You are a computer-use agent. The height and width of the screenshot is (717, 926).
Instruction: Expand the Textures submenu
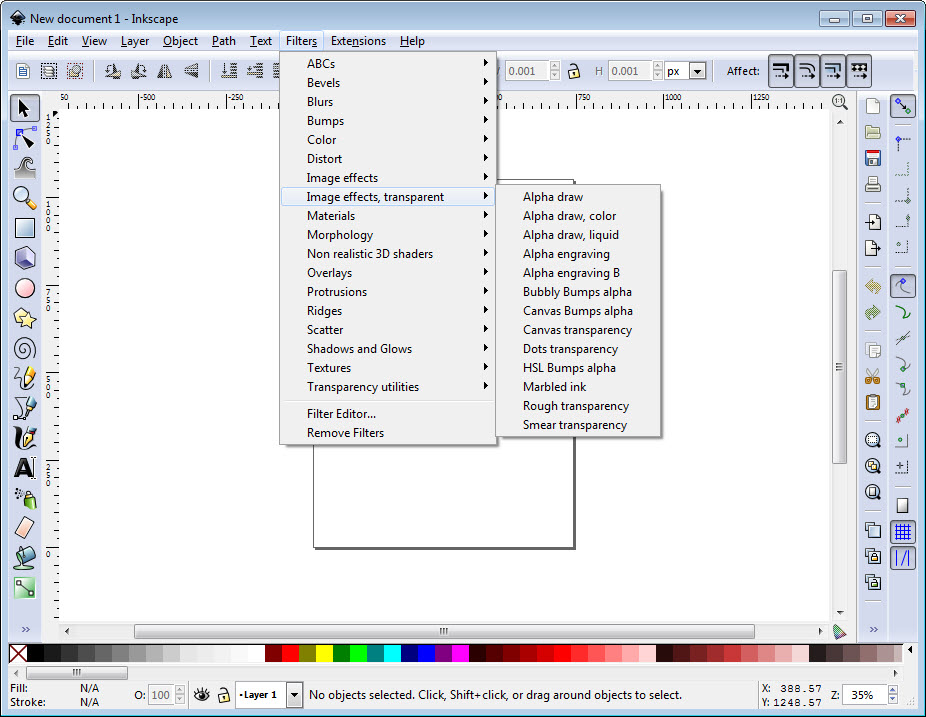point(389,367)
